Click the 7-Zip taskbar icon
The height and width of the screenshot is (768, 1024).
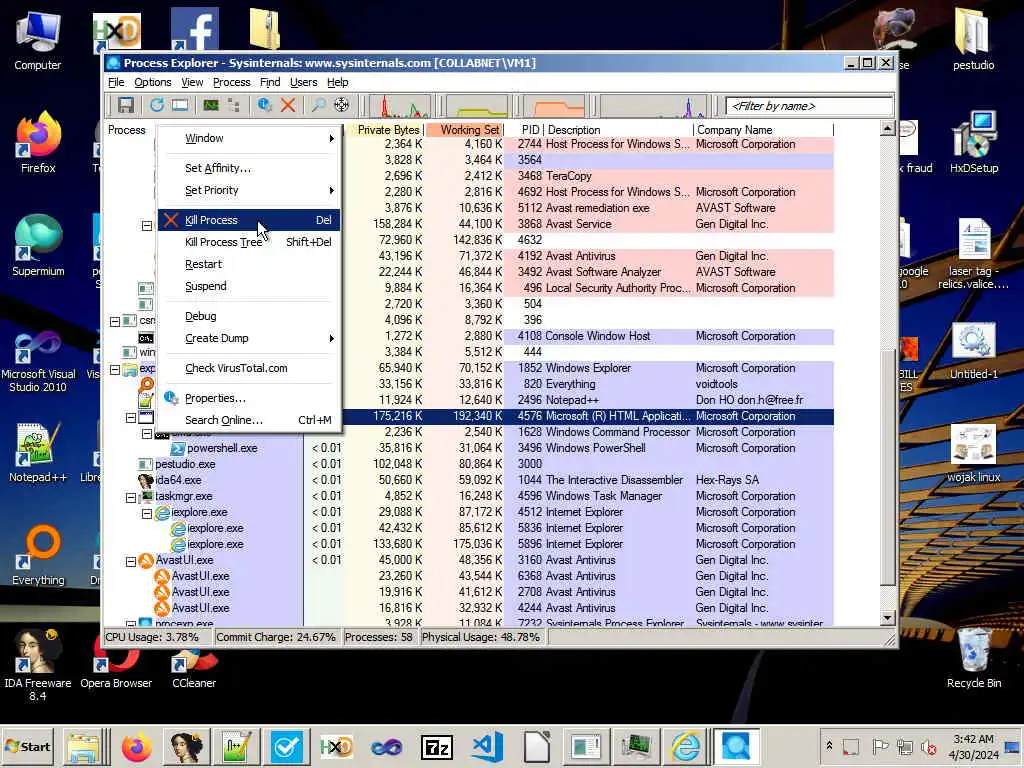[437, 746]
